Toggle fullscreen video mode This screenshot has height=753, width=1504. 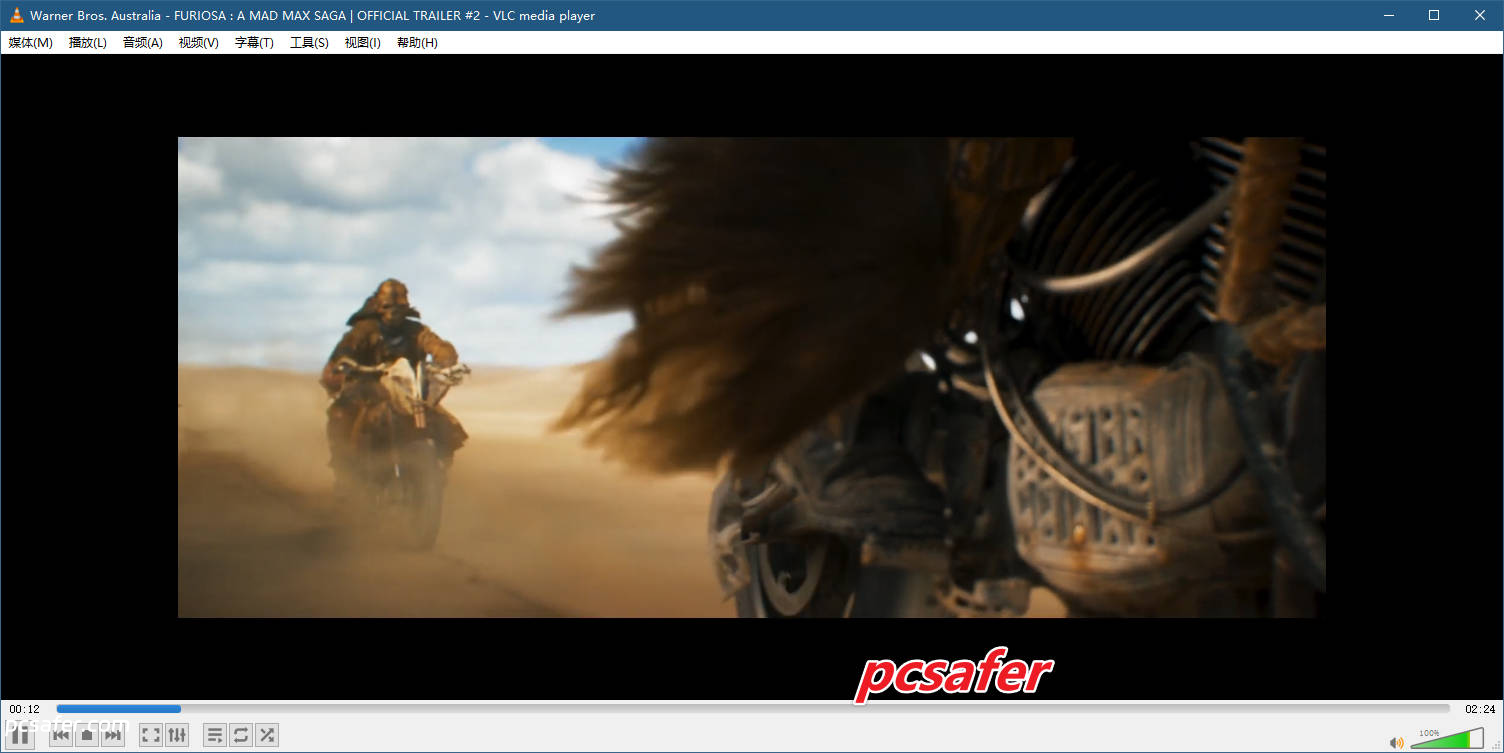[x=151, y=735]
